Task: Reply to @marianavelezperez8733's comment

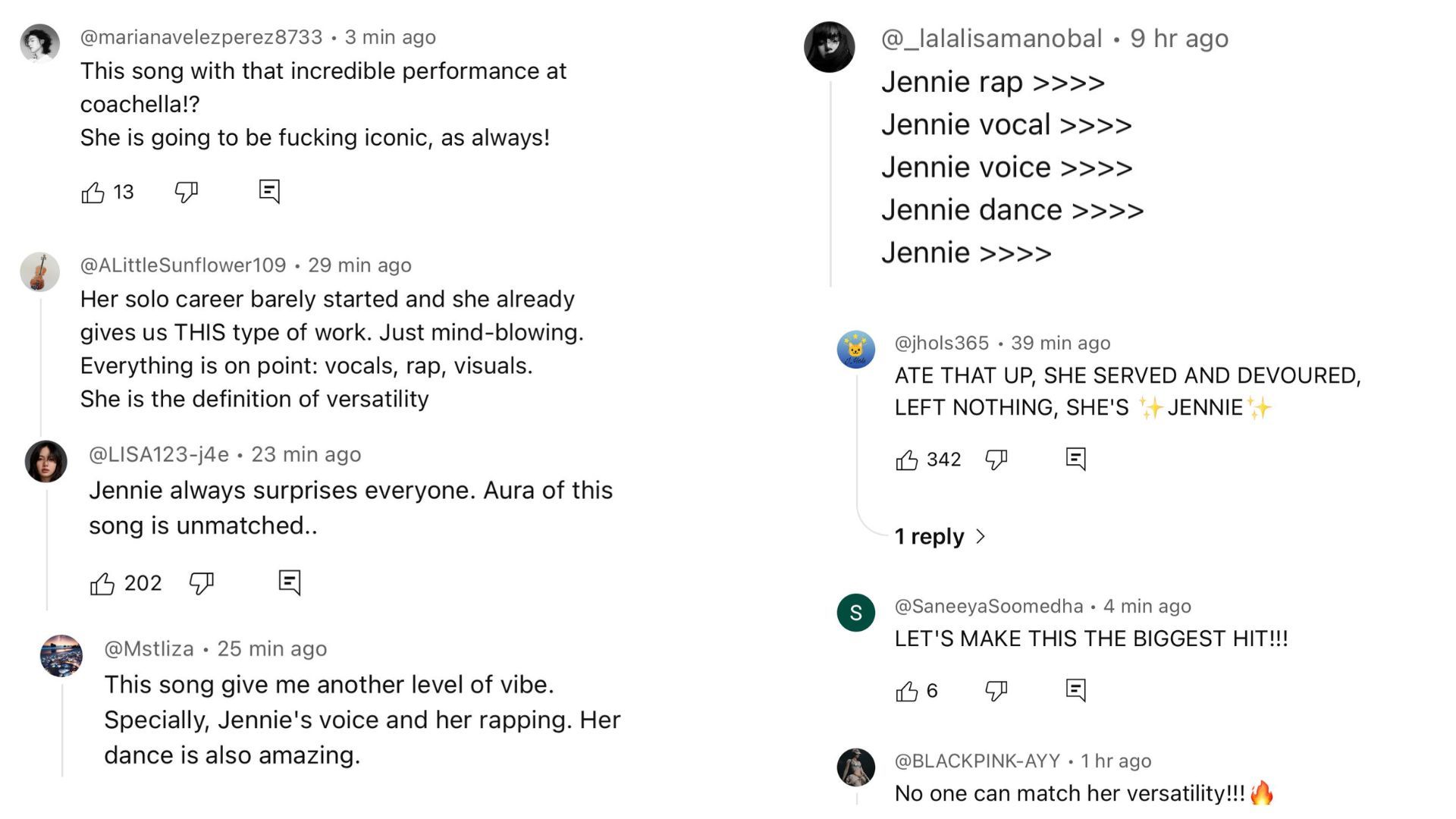Action: point(269,191)
